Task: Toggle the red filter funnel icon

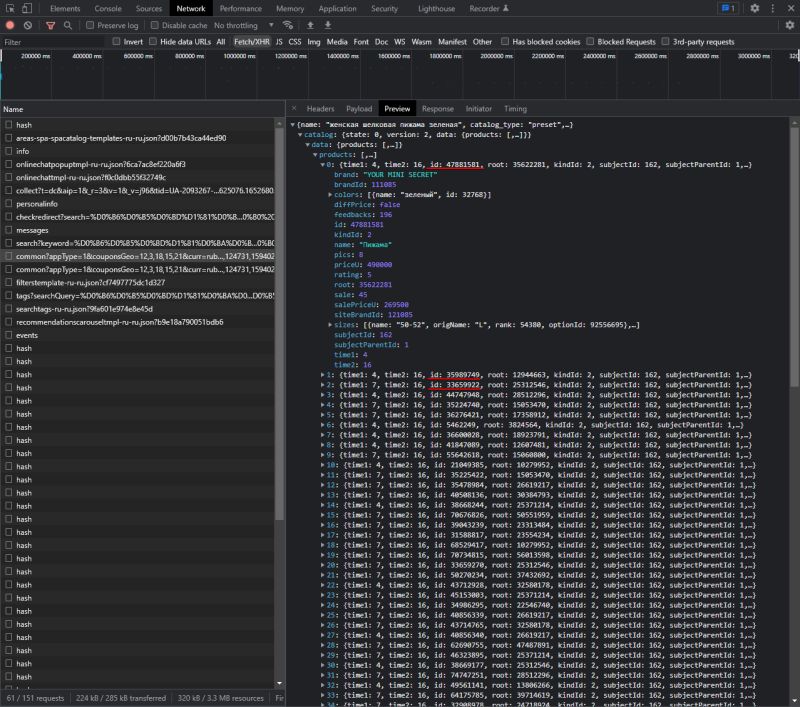Action: 51,26
